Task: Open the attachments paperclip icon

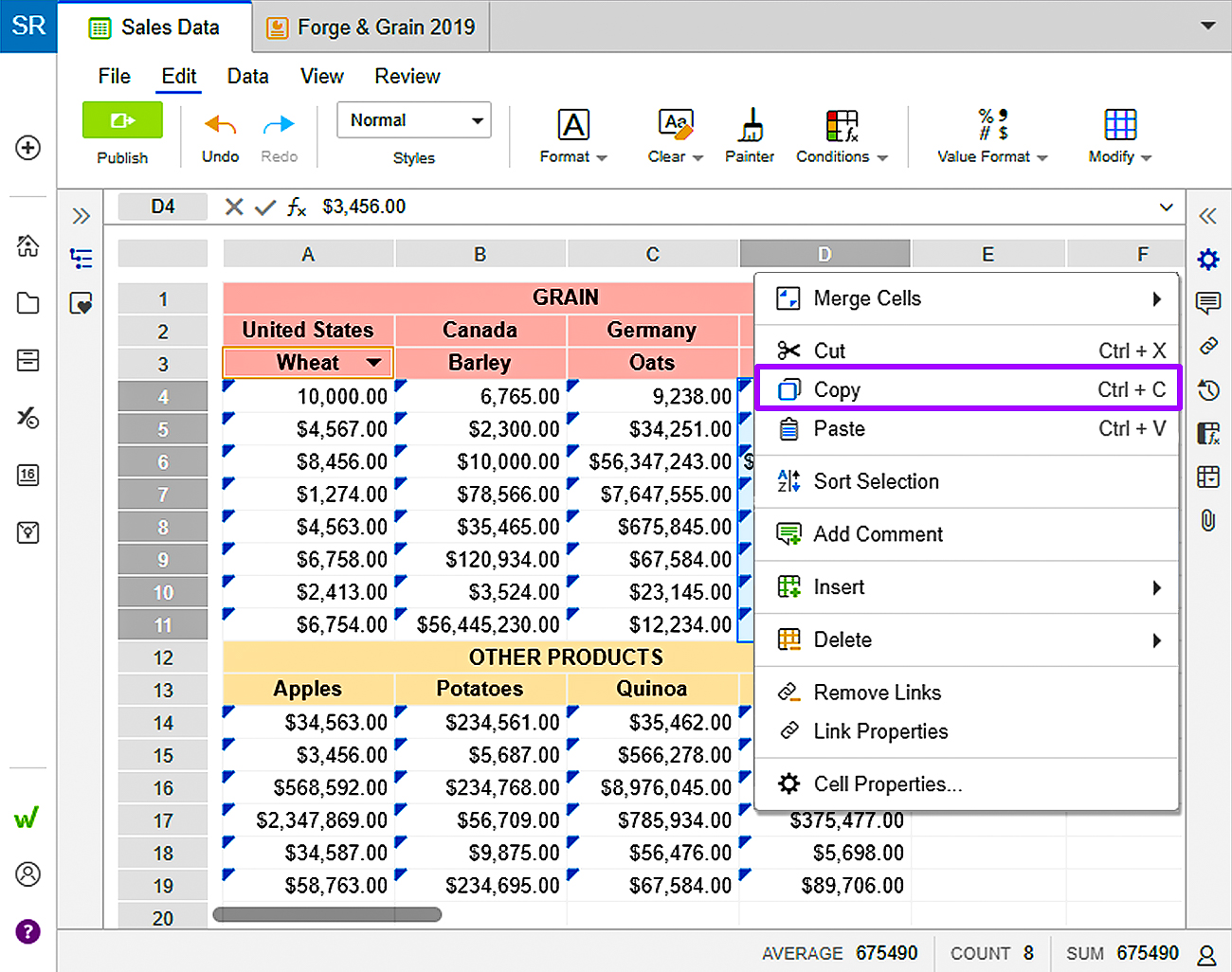Action: 1208,520
